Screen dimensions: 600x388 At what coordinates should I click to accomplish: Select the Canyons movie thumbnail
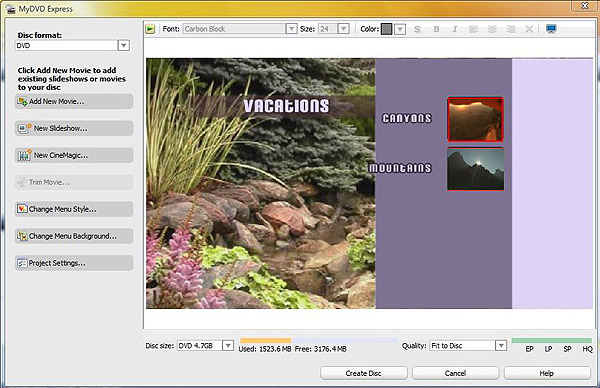[x=475, y=119]
